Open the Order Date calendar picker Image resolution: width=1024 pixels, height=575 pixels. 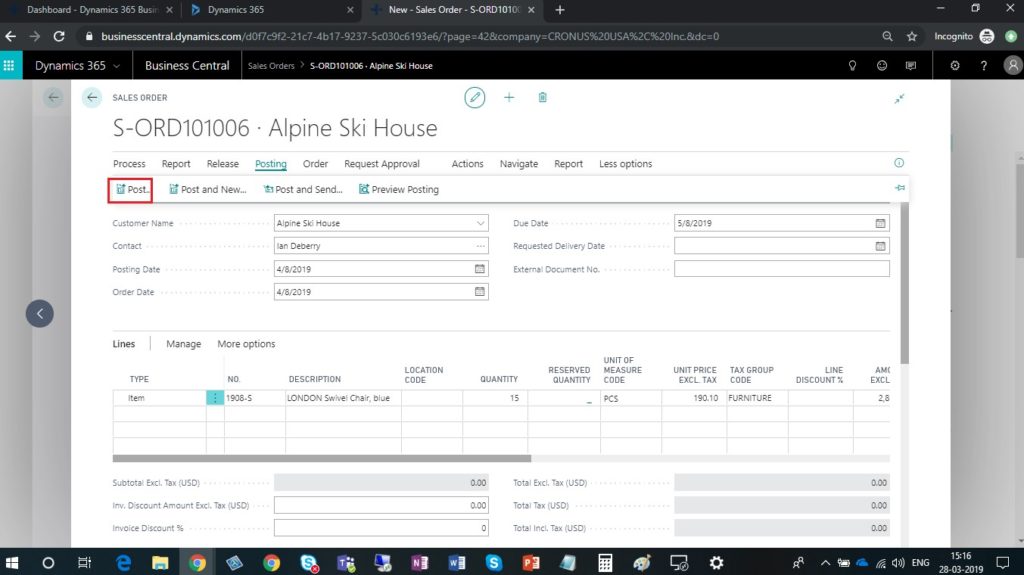480,292
